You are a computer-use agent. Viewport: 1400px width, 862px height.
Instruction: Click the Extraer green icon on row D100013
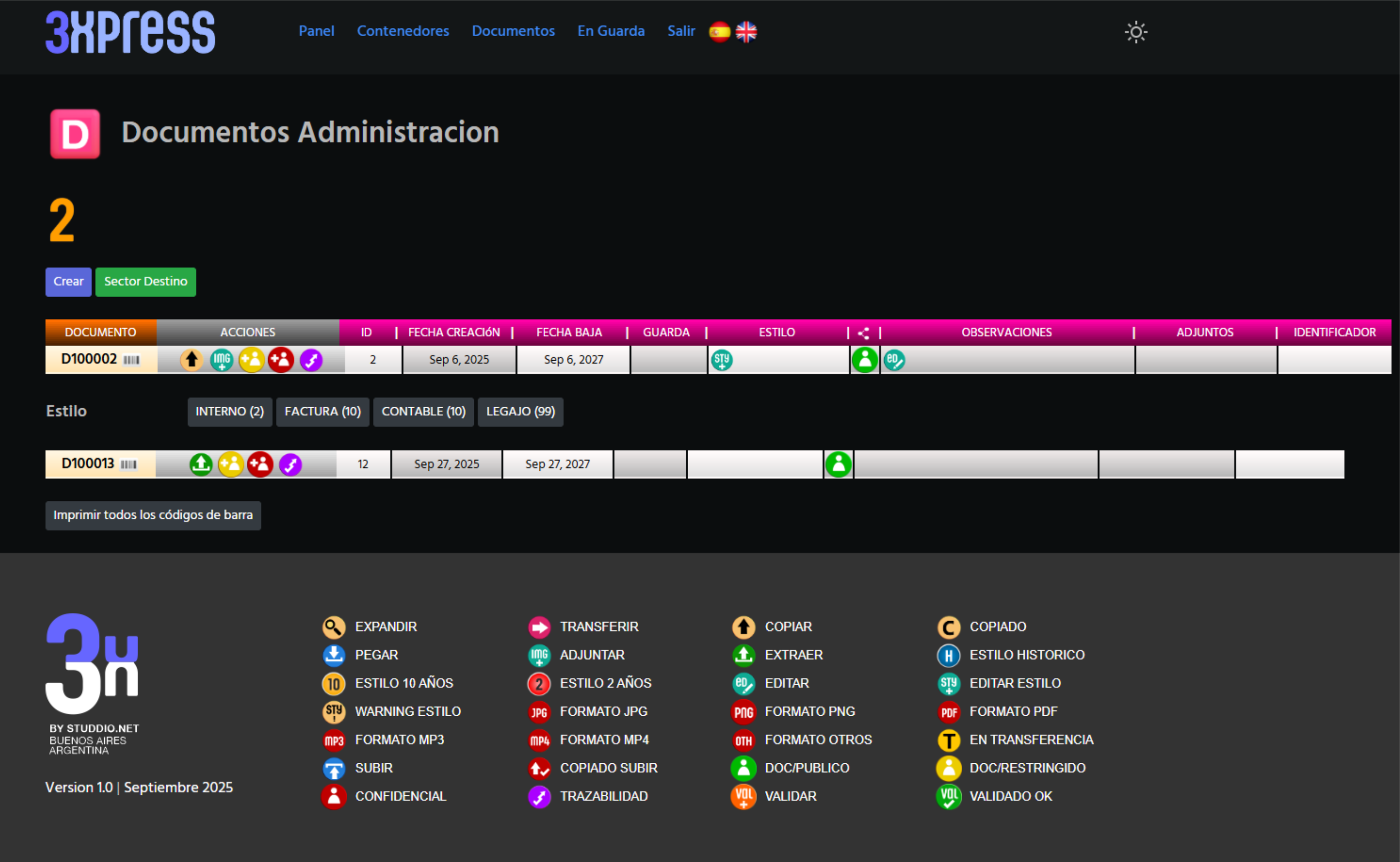coord(201,464)
